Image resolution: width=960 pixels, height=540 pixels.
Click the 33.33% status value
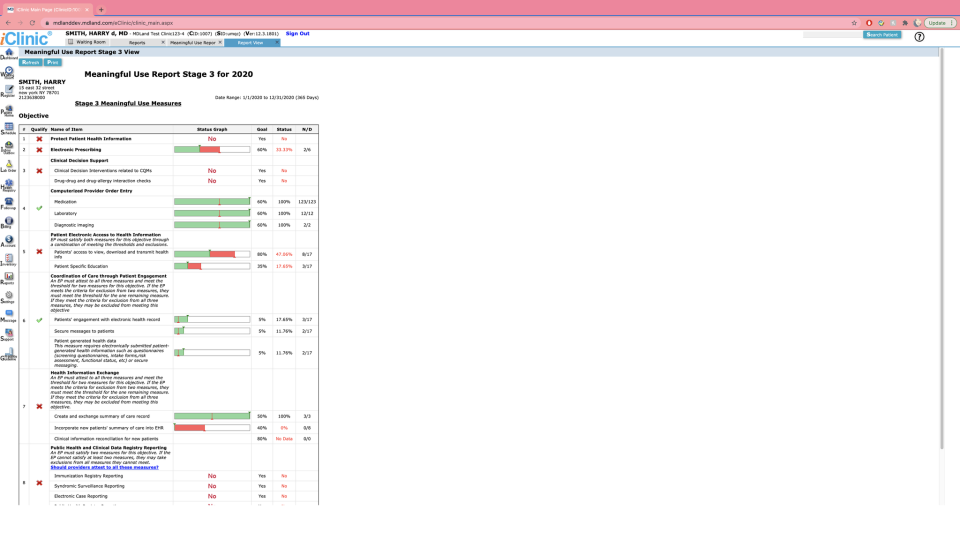(x=283, y=149)
